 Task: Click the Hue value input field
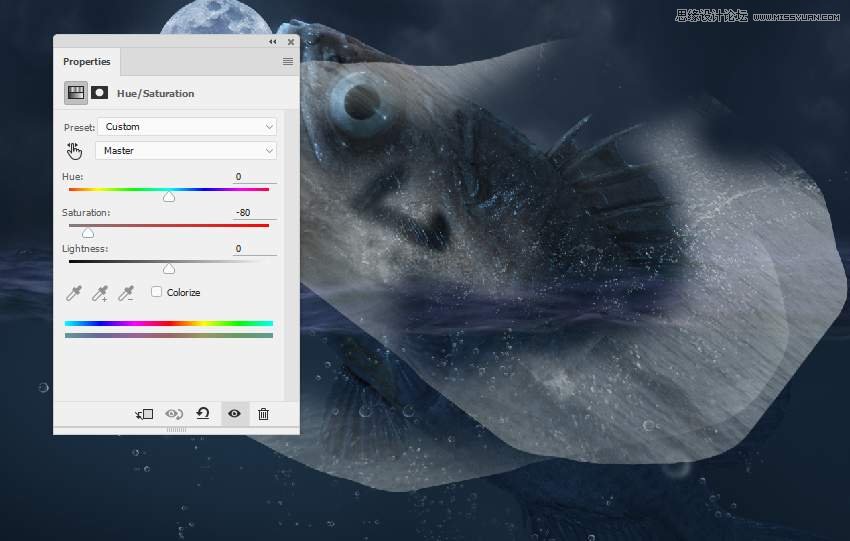point(254,177)
